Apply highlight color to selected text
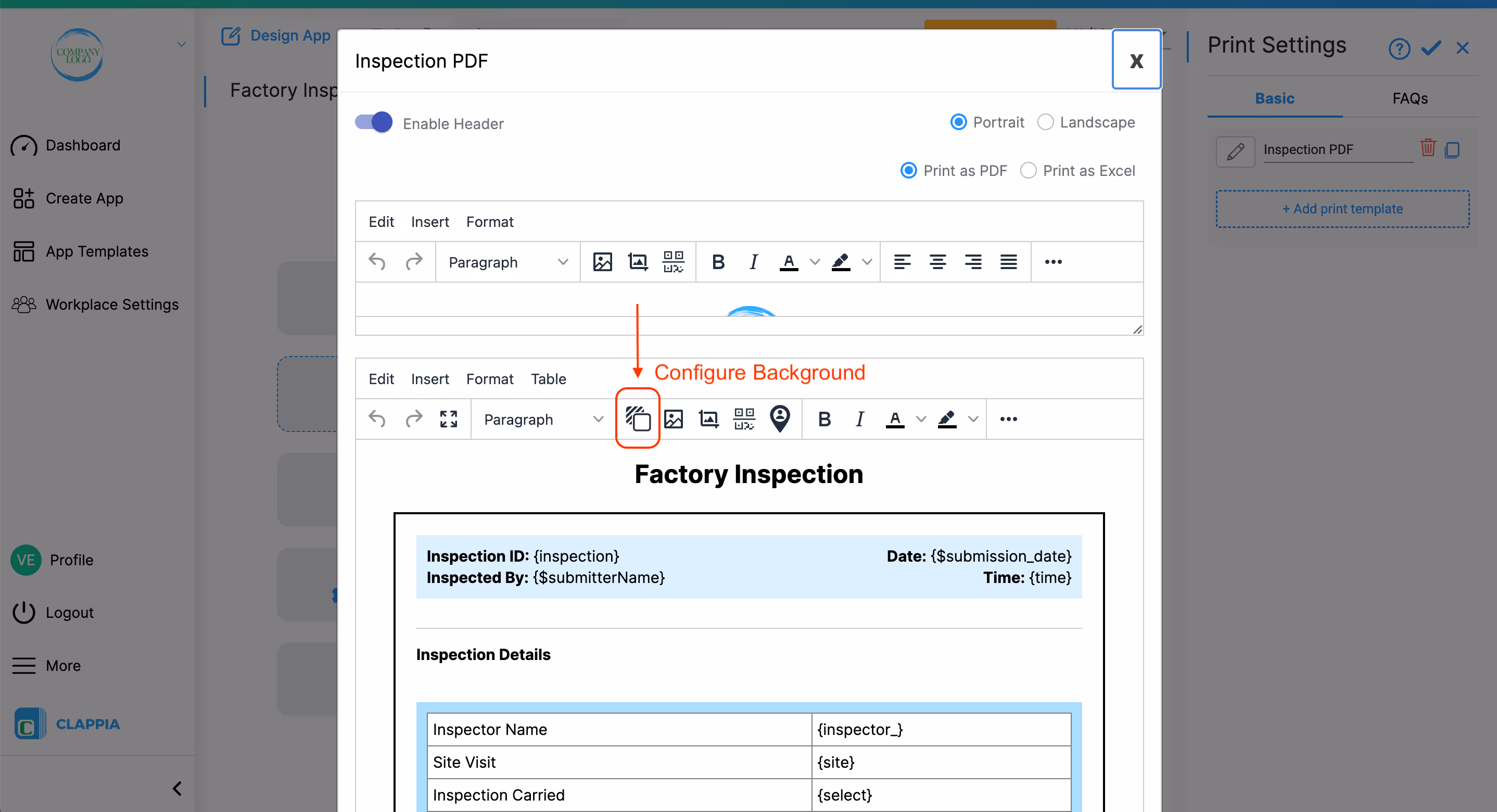This screenshot has width=1497, height=812. 947,418
